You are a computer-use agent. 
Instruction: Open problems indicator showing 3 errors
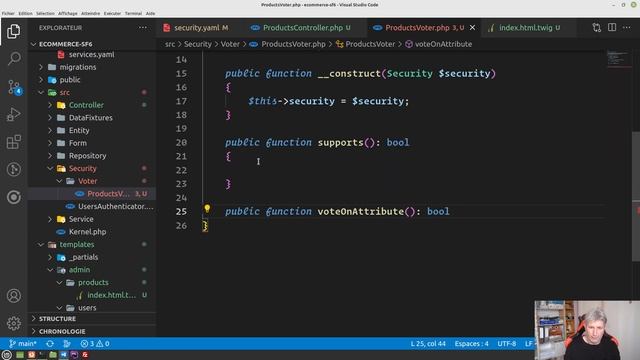pyautogui.click(x=95, y=344)
